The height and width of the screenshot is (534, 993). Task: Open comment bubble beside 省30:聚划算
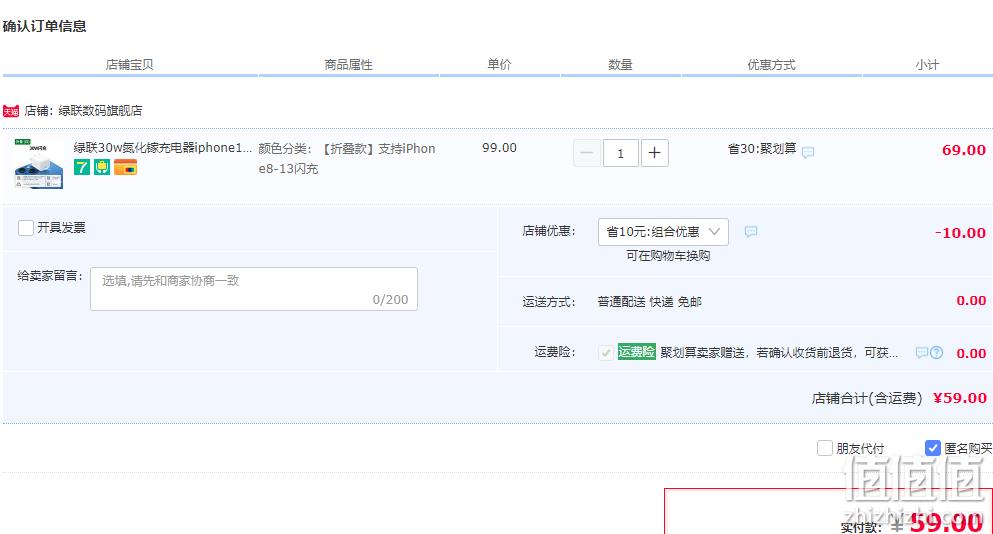[808, 153]
